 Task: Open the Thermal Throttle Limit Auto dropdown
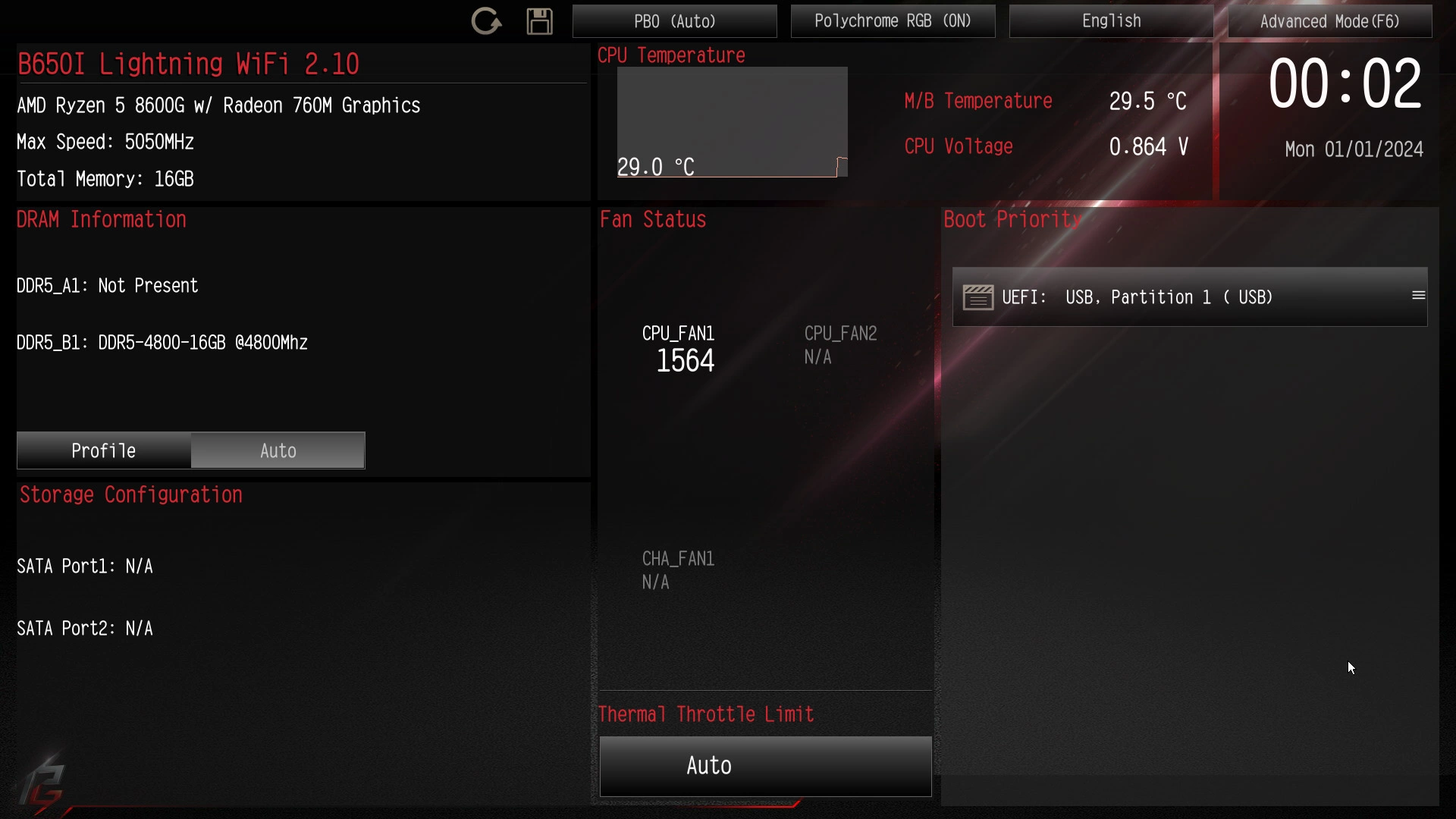click(x=765, y=766)
